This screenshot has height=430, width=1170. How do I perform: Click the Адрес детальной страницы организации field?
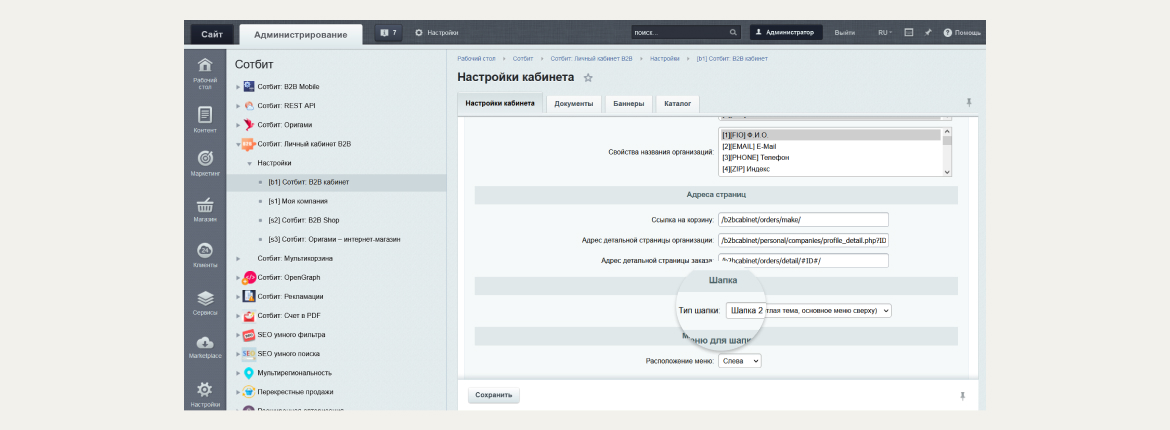803,240
